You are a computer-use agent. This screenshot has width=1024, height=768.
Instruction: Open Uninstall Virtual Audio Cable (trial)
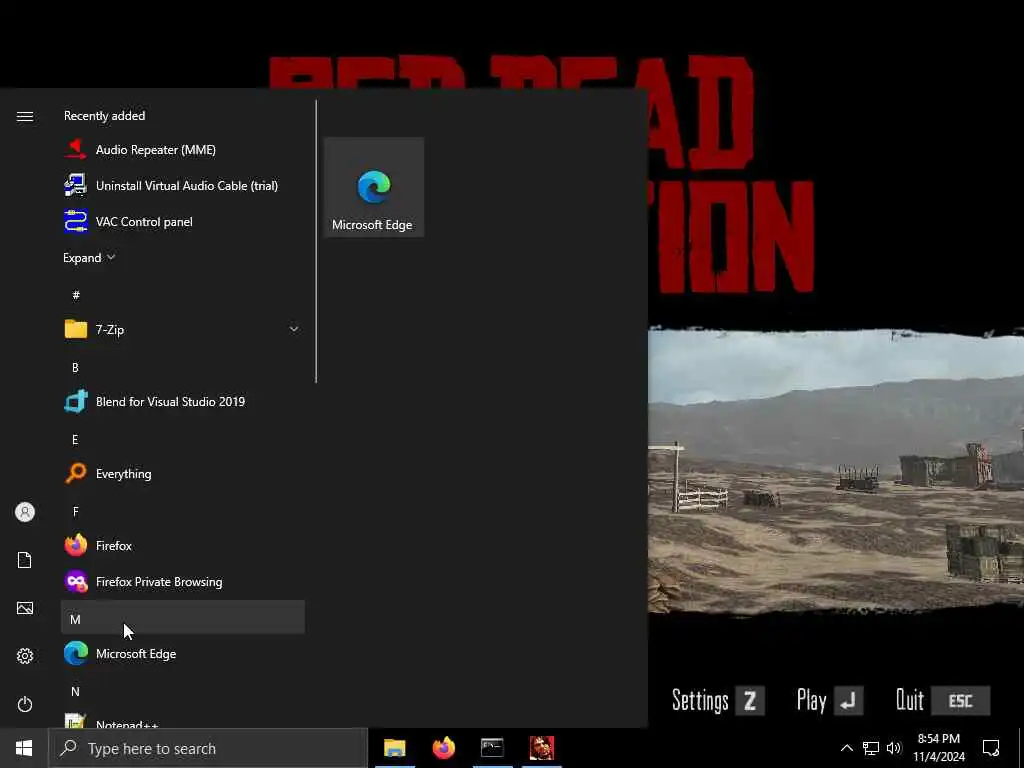pos(183,185)
